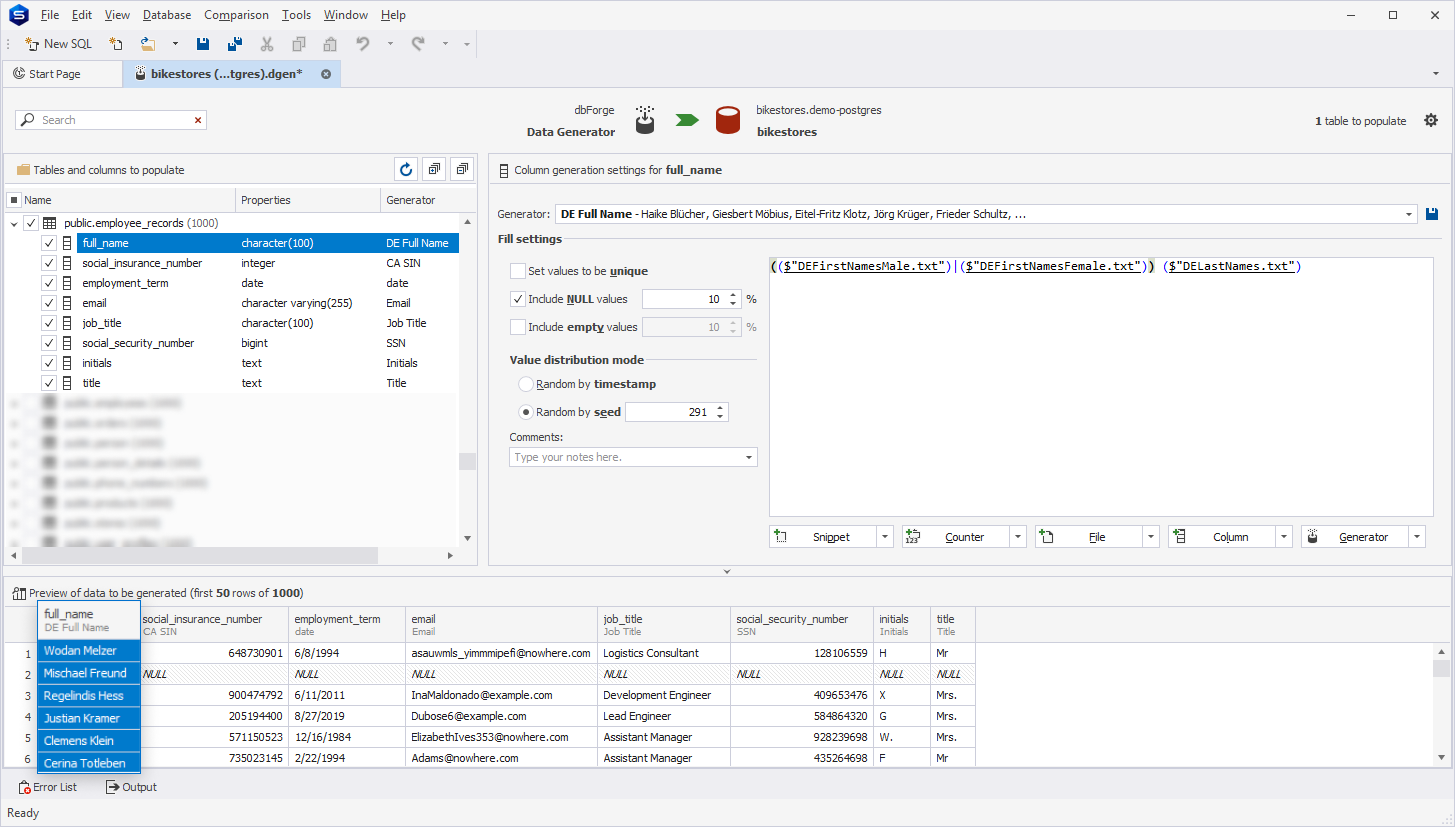Open the Comments notes dropdown
The height and width of the screenshot is (827, 1455).
click(749, 457)
